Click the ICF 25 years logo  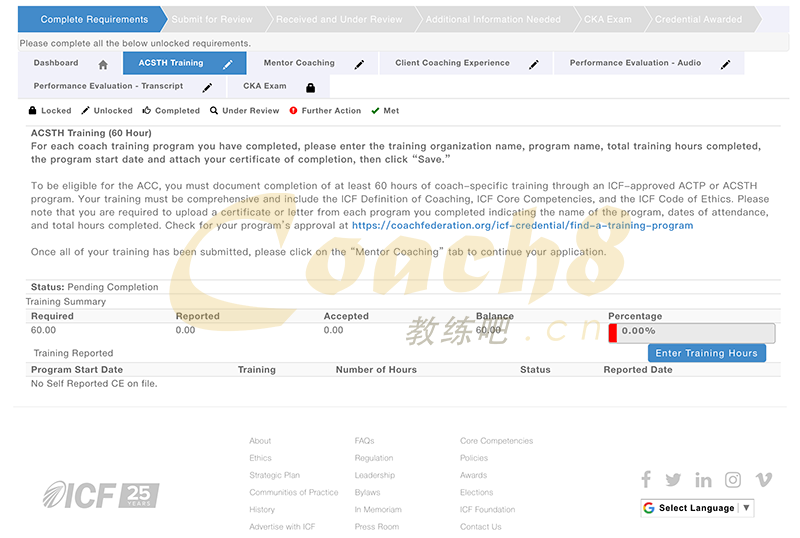point(100,494)
